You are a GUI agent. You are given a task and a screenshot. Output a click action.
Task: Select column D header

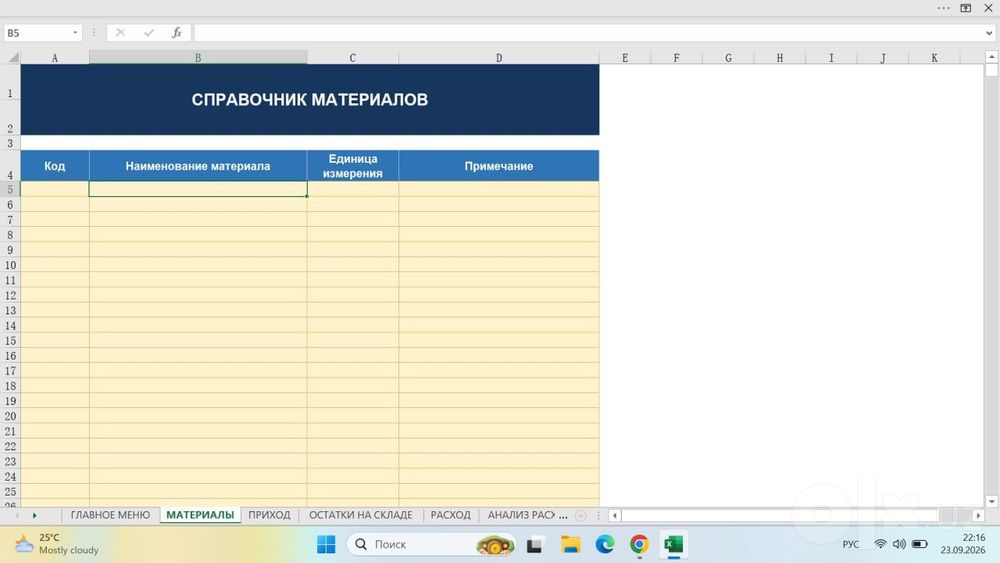pos(499,57)
